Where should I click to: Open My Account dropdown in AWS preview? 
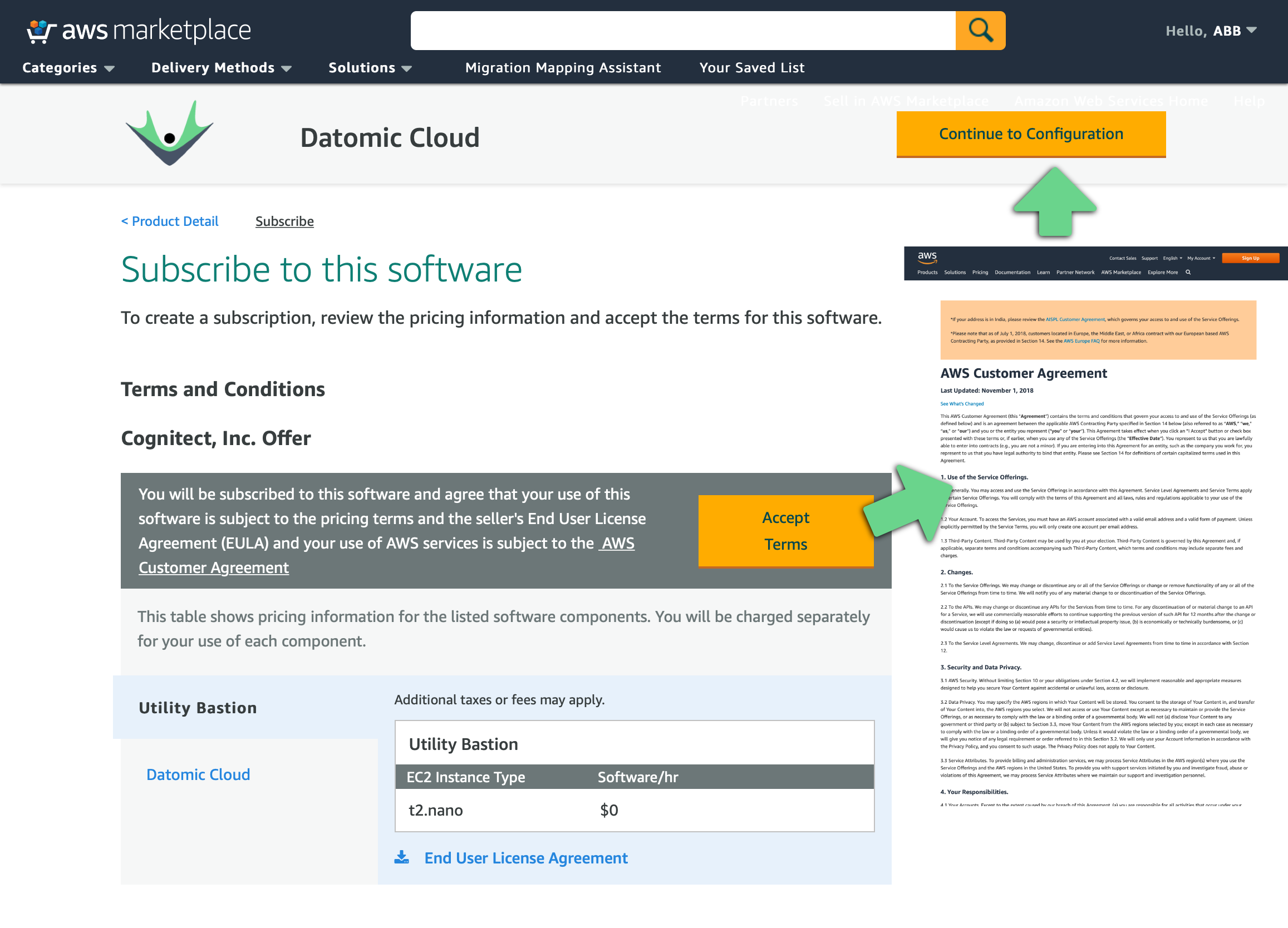[x=1201, y=258]
